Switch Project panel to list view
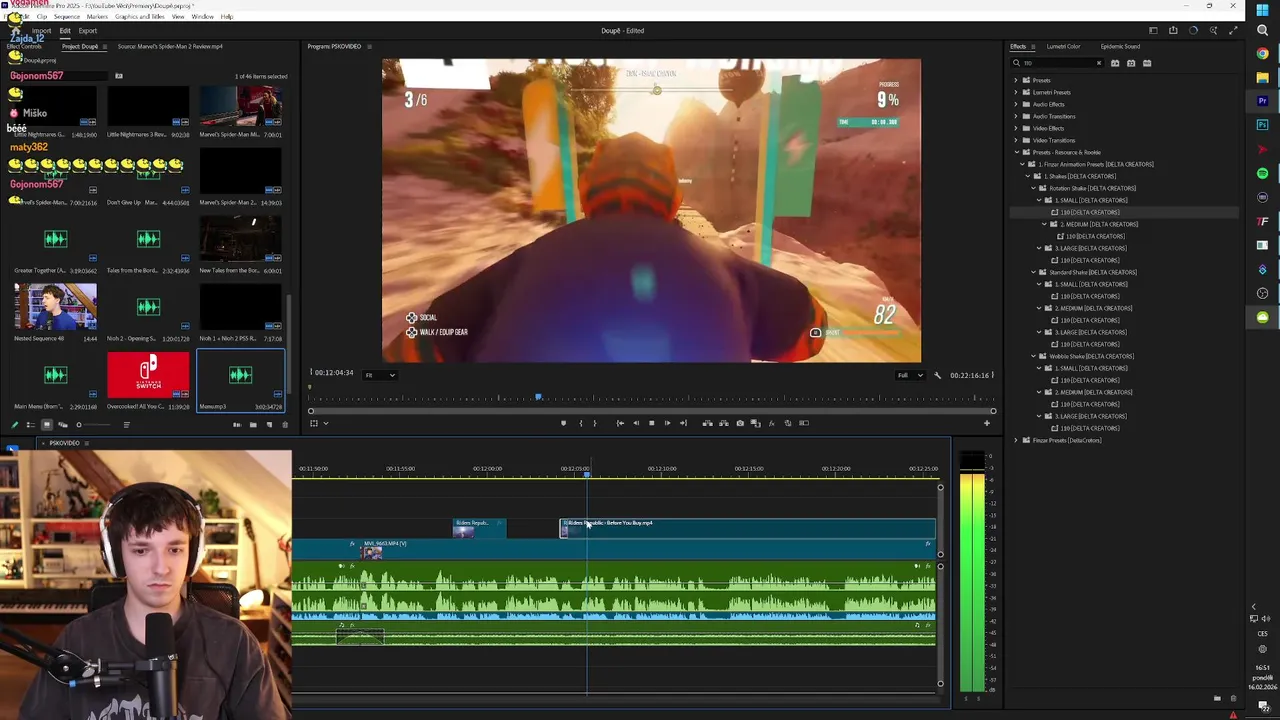Screen dimensions: 1280x720 click(x=30, y=425)
